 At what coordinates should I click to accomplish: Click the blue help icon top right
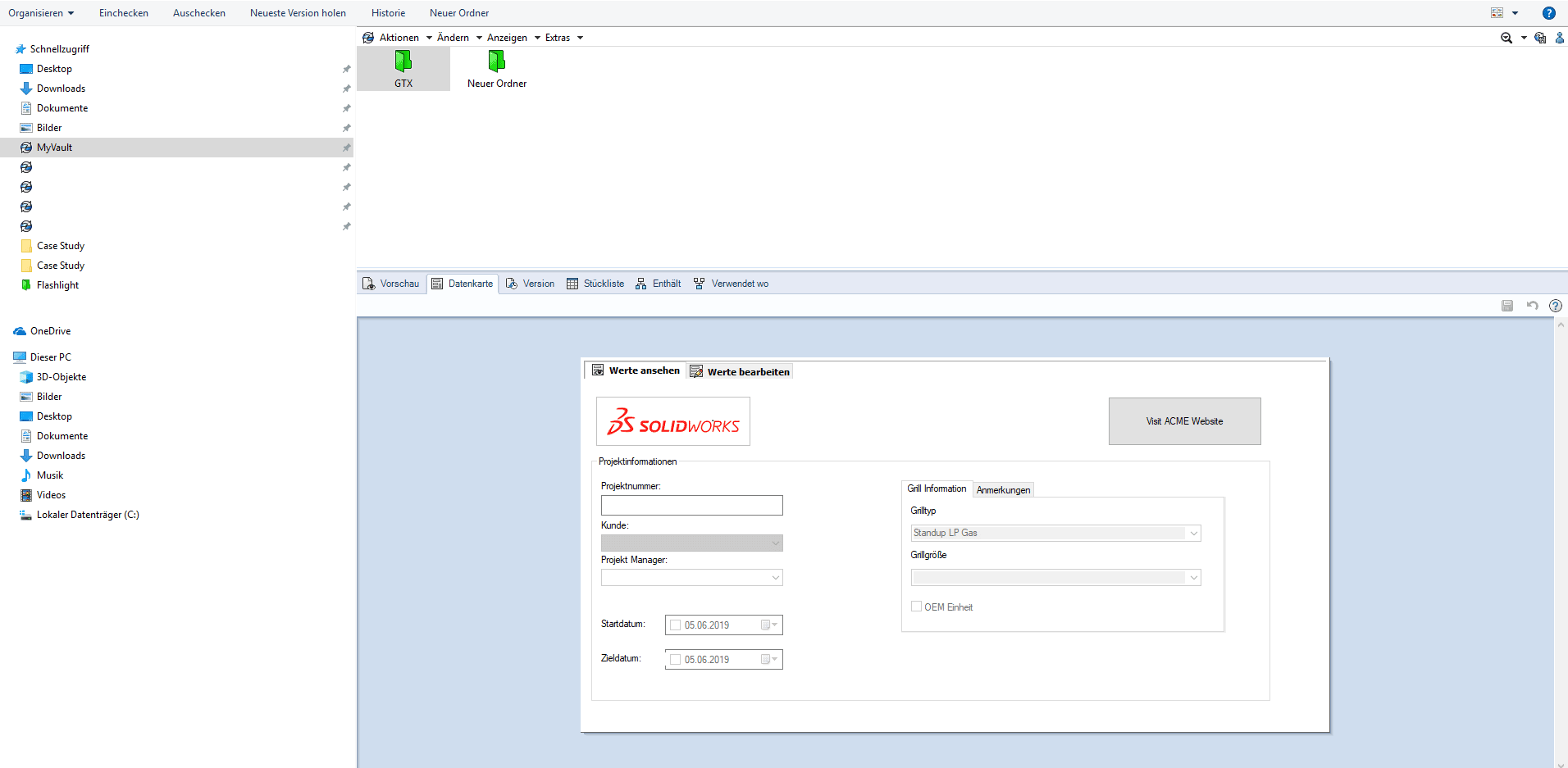click(x=1548, y=13)
